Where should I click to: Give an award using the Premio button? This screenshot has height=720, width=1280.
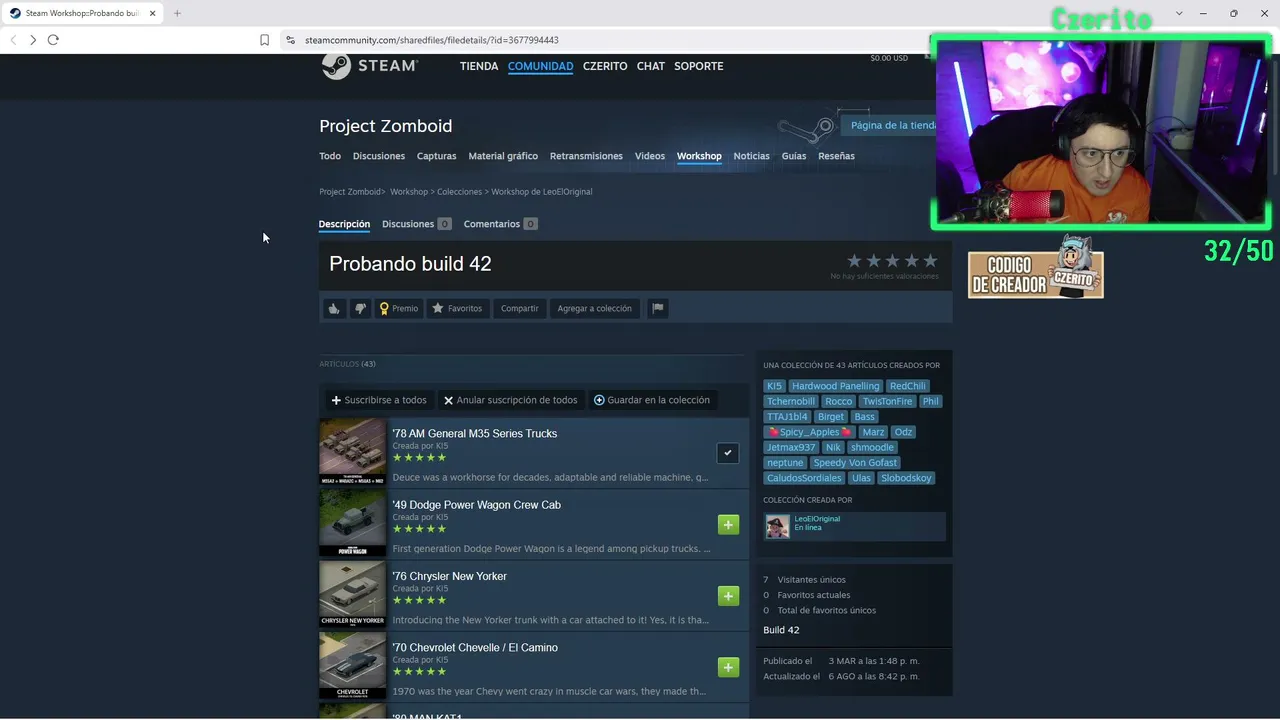pyautogui.click(x=398, y=308)
